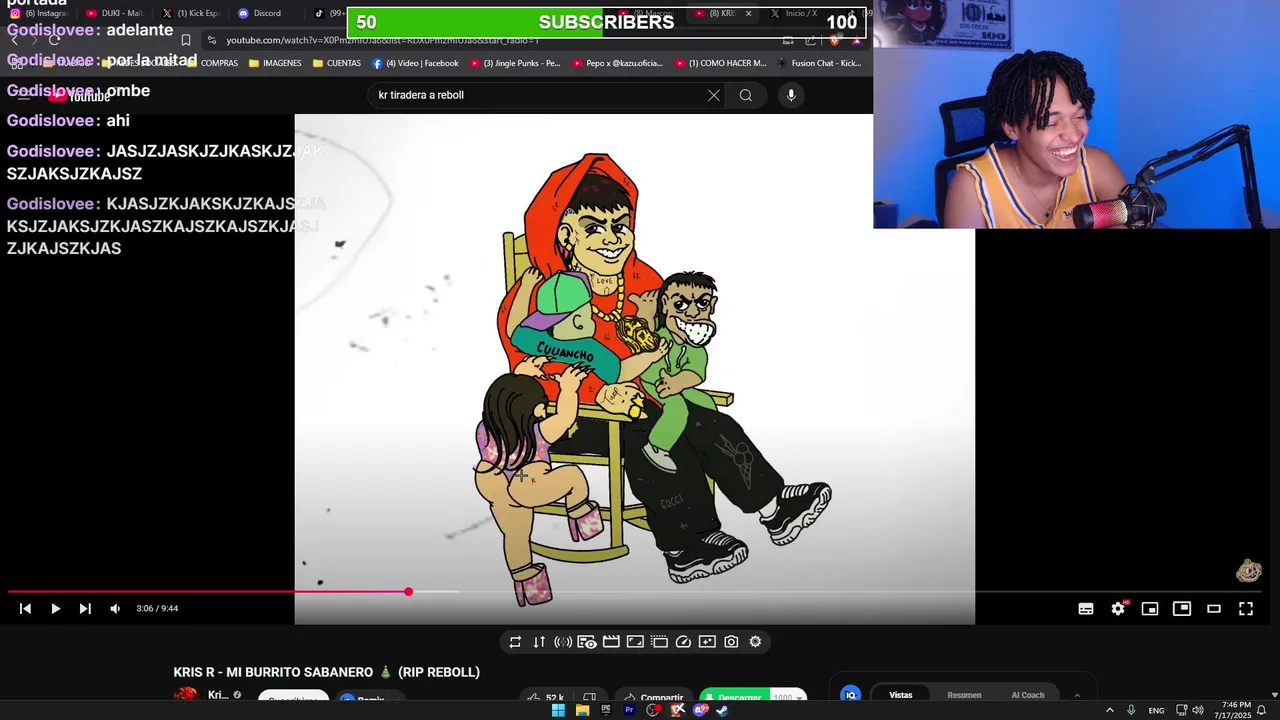
Task: Click the vidIQ logo icon
Action: tap(850, 695)
